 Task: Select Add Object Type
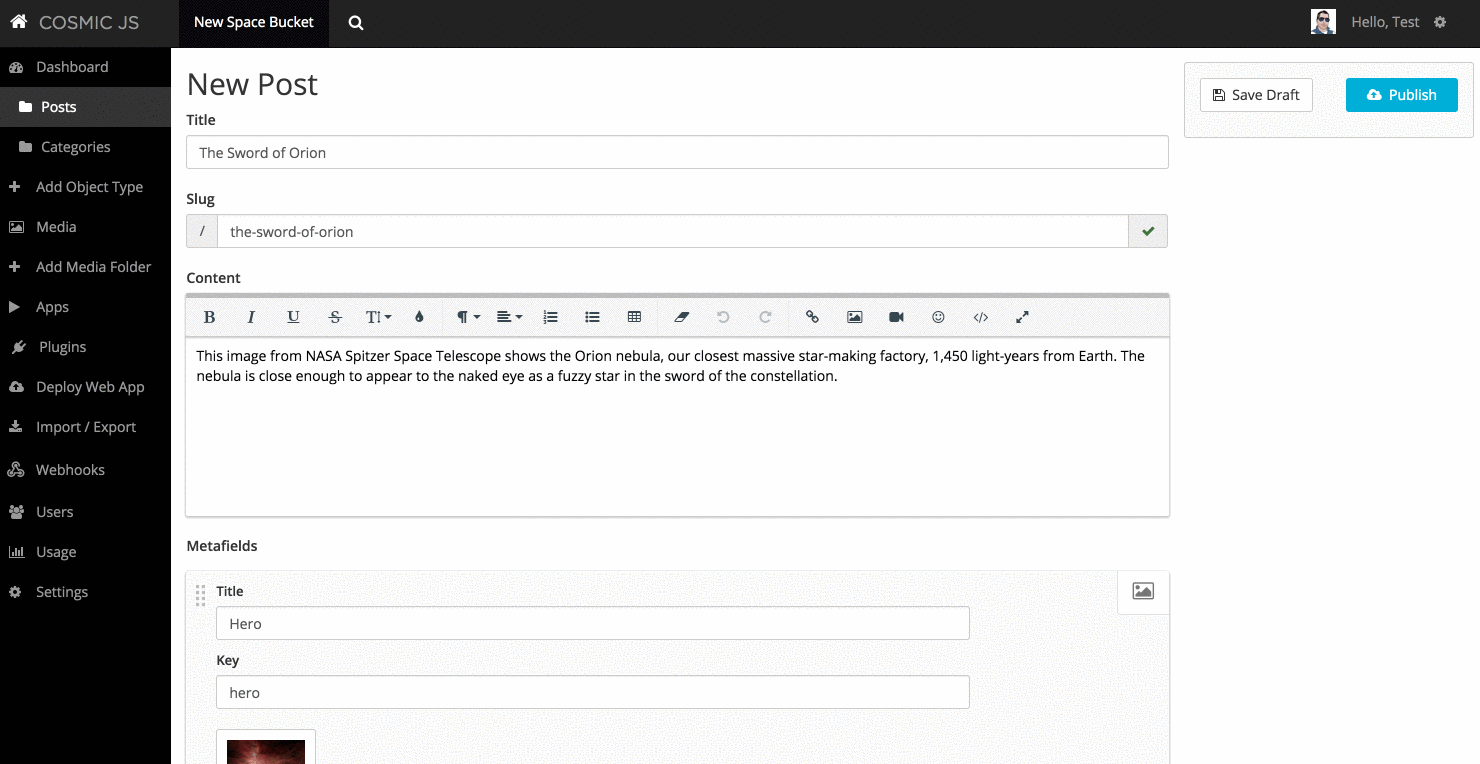pos(85,187)
